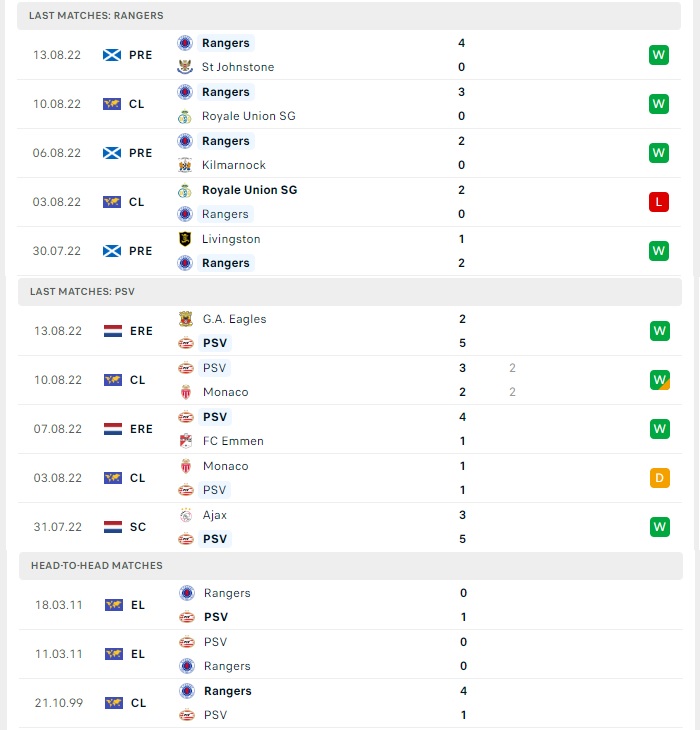
Task: Click the CL competition label on 03.08.22 Rangers match
Action: pos(136,202)
